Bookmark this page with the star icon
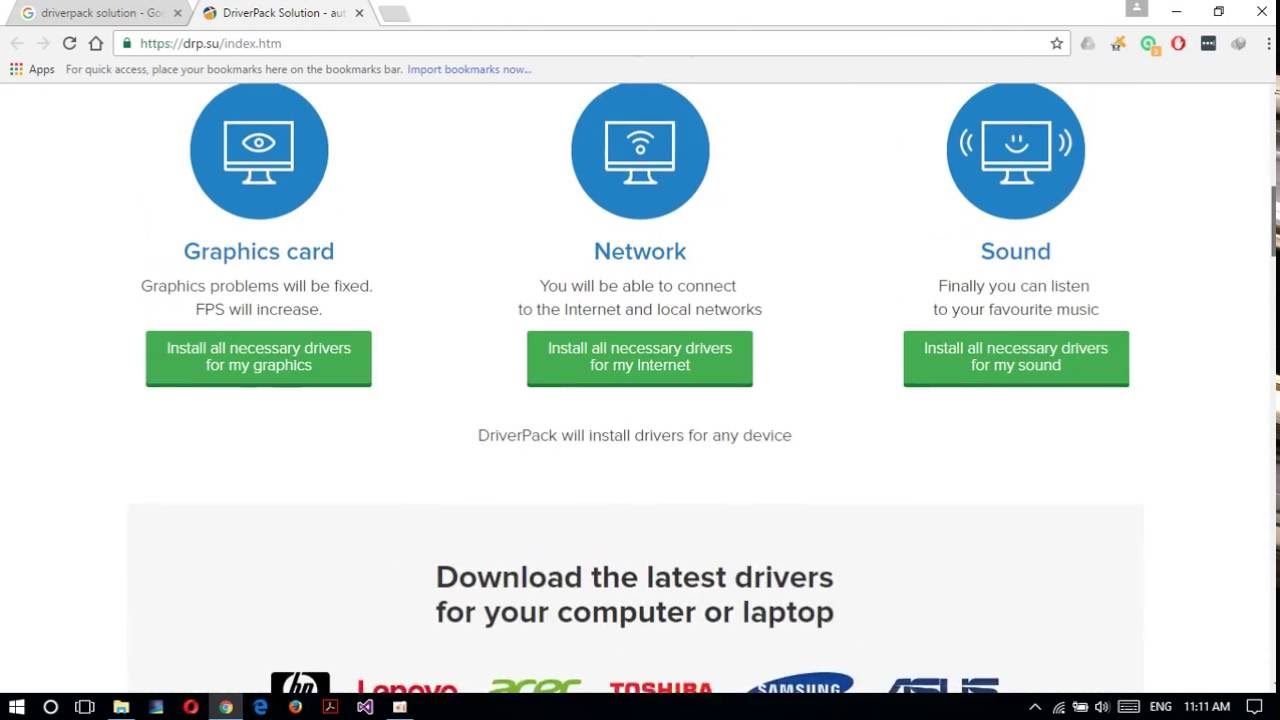 [x=1056, y=43]
